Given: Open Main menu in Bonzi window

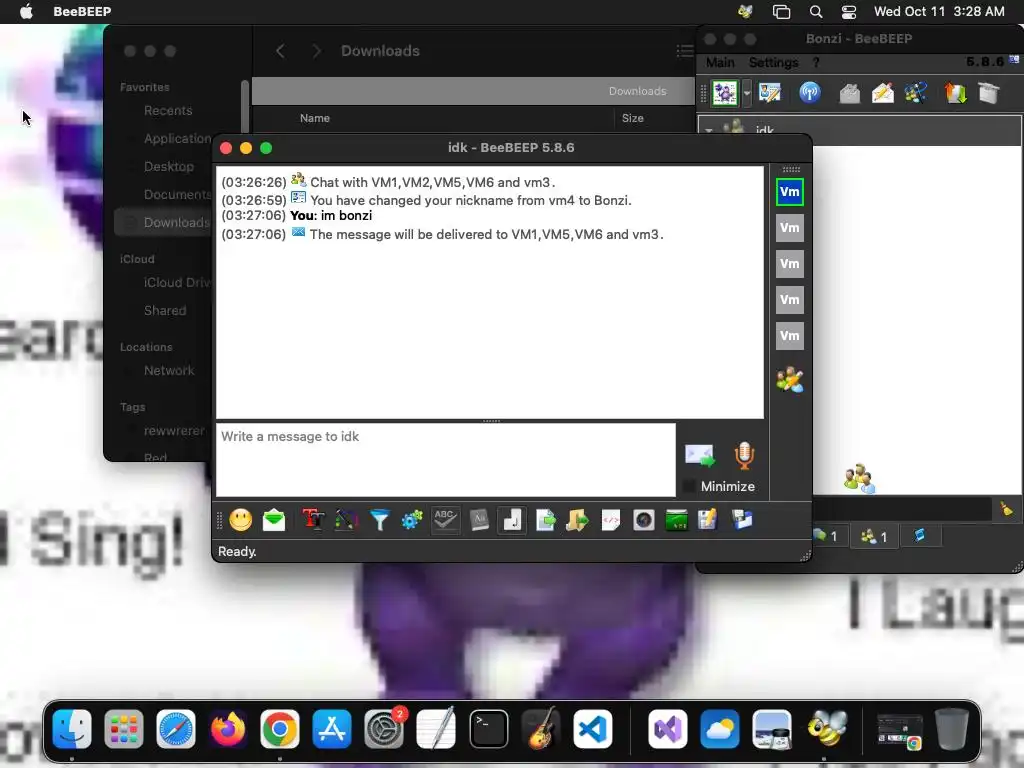Looking at the screenshot, I should point(720,63).
